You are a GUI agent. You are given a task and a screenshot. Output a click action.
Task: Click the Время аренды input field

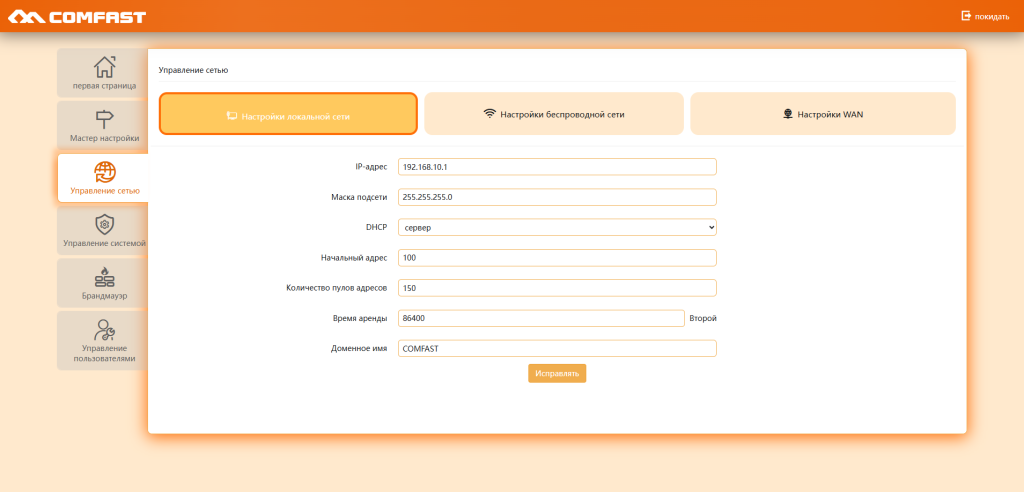pos(540,318)
